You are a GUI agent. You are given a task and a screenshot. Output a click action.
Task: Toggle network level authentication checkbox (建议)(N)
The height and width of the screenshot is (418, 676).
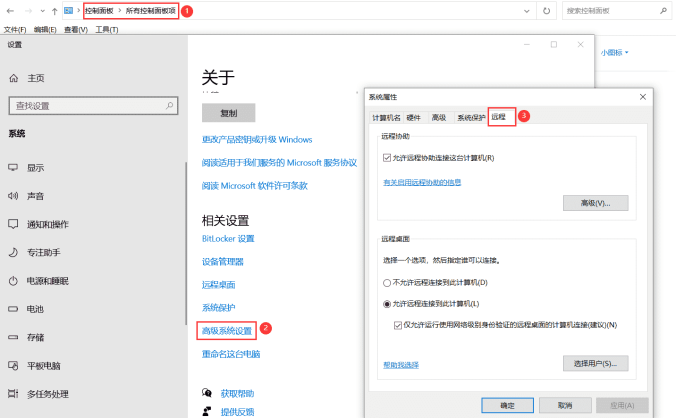tap(397, 325)
